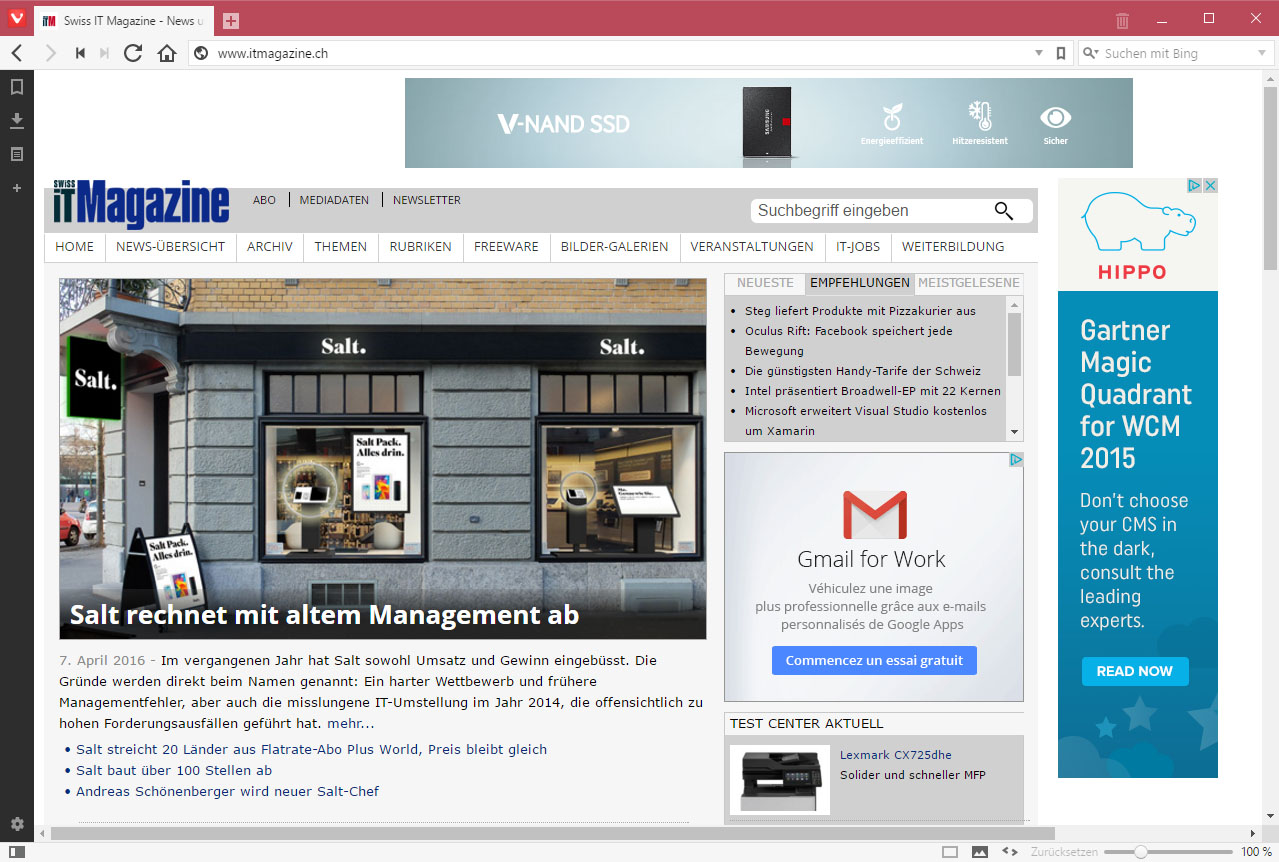Screen dimensions: 1279x862
Task: Bookmark this page from the address bar
Action: pyautogui.click(x=1061, y=53)
